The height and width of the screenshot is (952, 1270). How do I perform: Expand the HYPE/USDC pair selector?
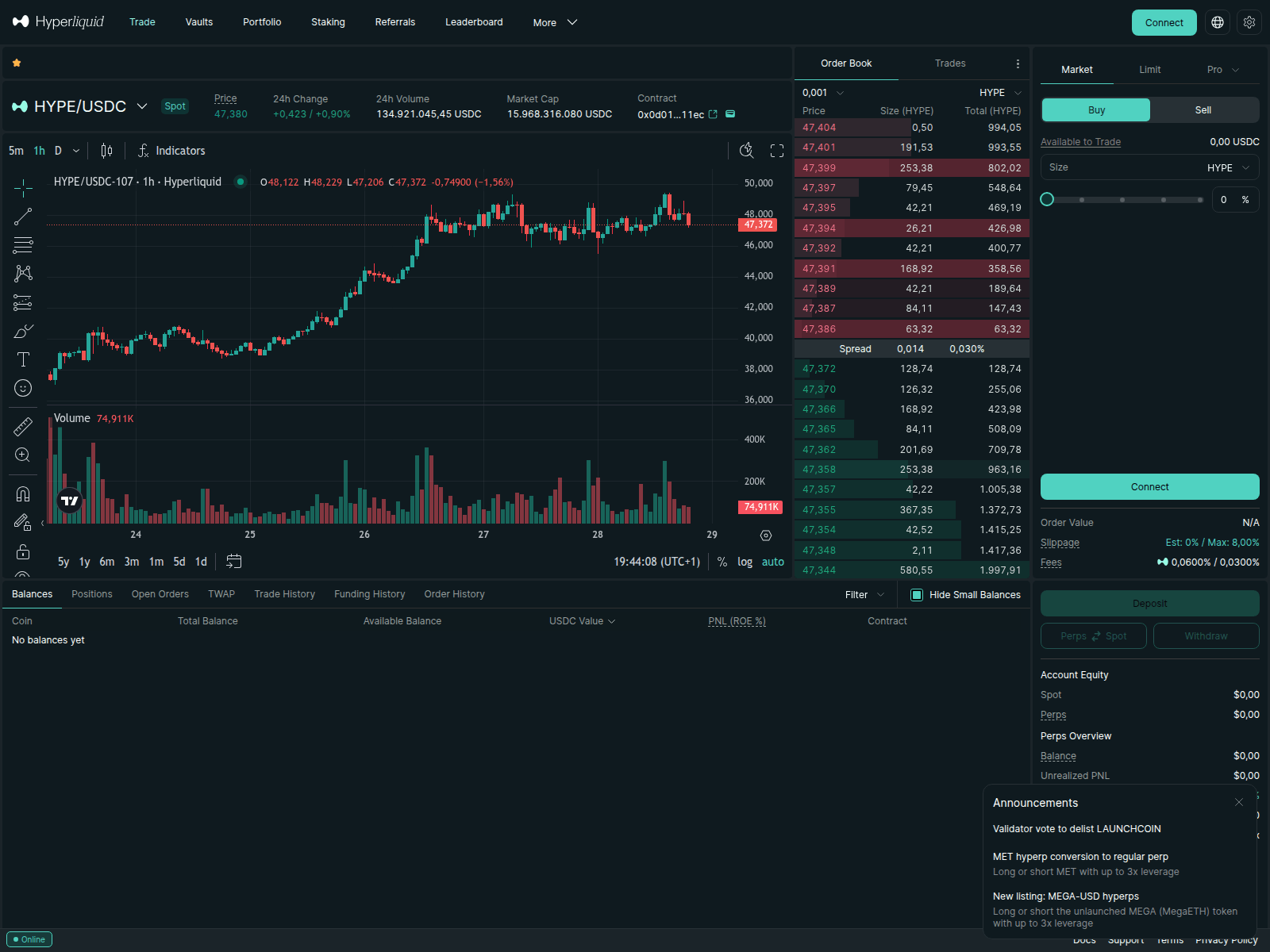coord(142,106)
